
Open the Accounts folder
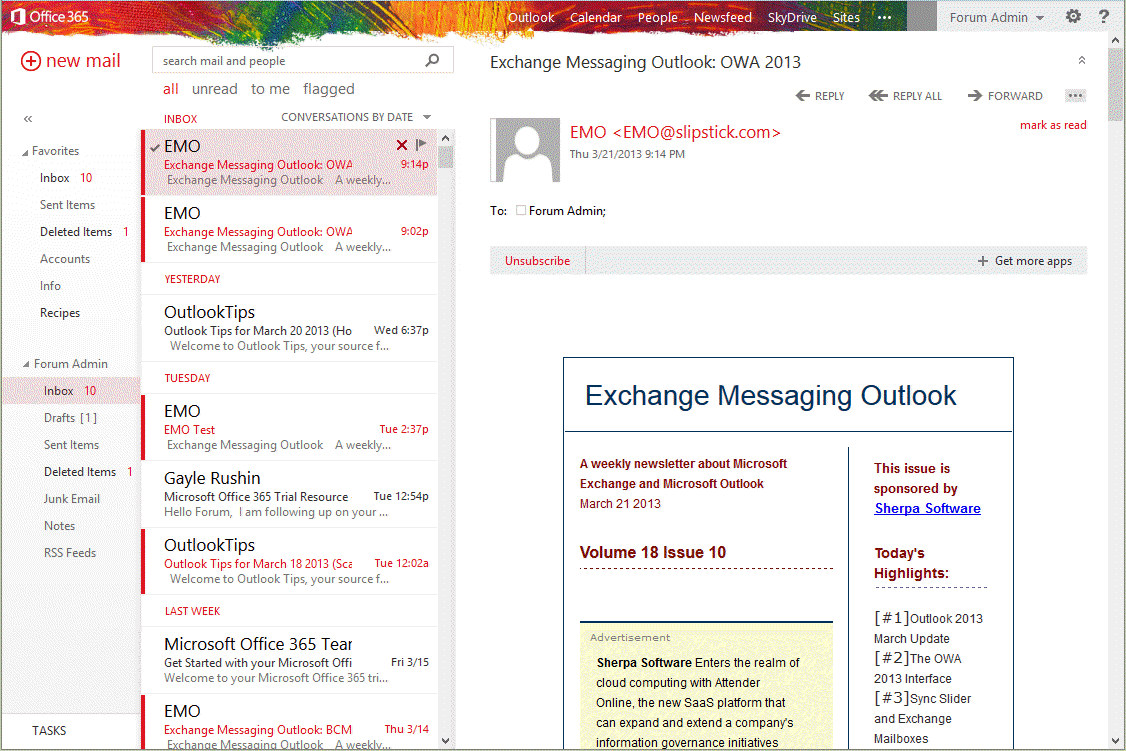point(65,258)
